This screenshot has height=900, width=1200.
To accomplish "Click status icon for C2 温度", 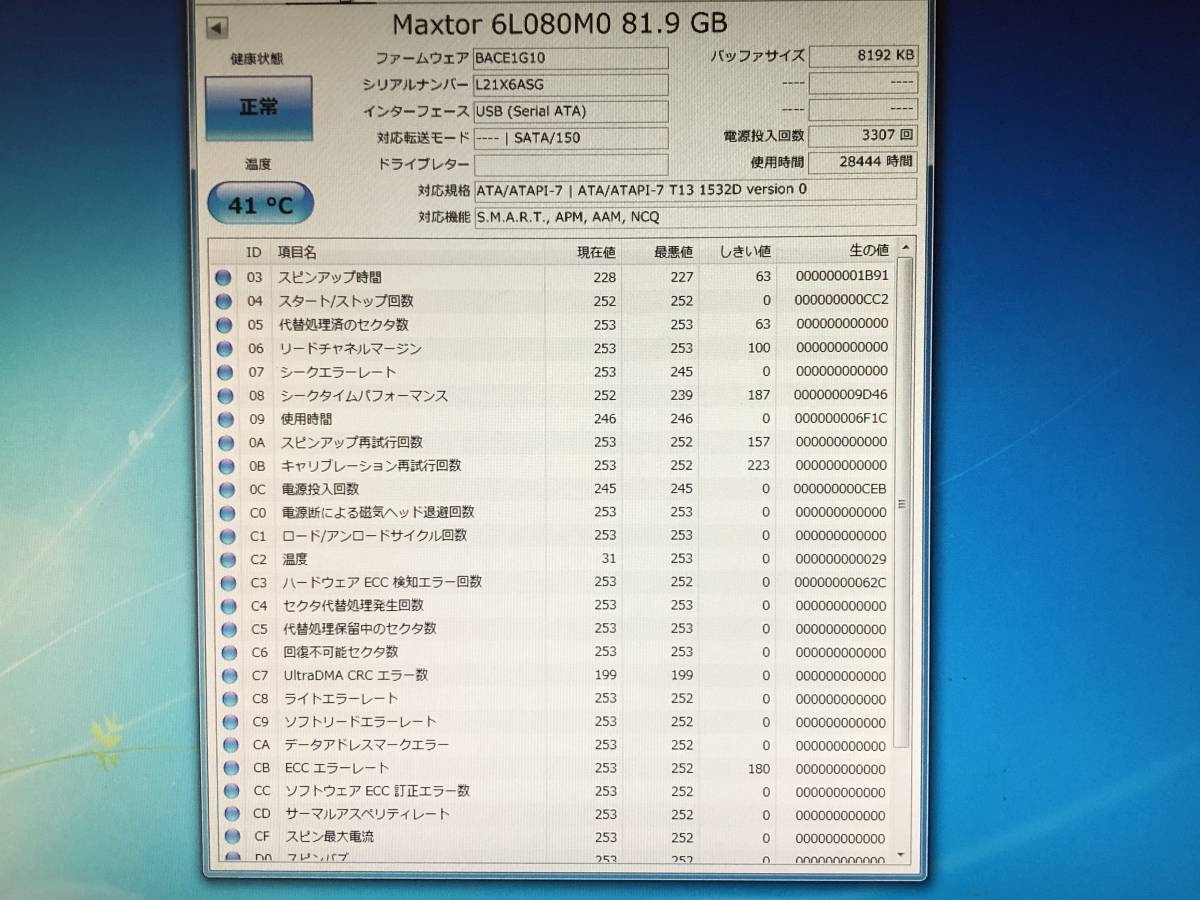I will tap(228, 560).
